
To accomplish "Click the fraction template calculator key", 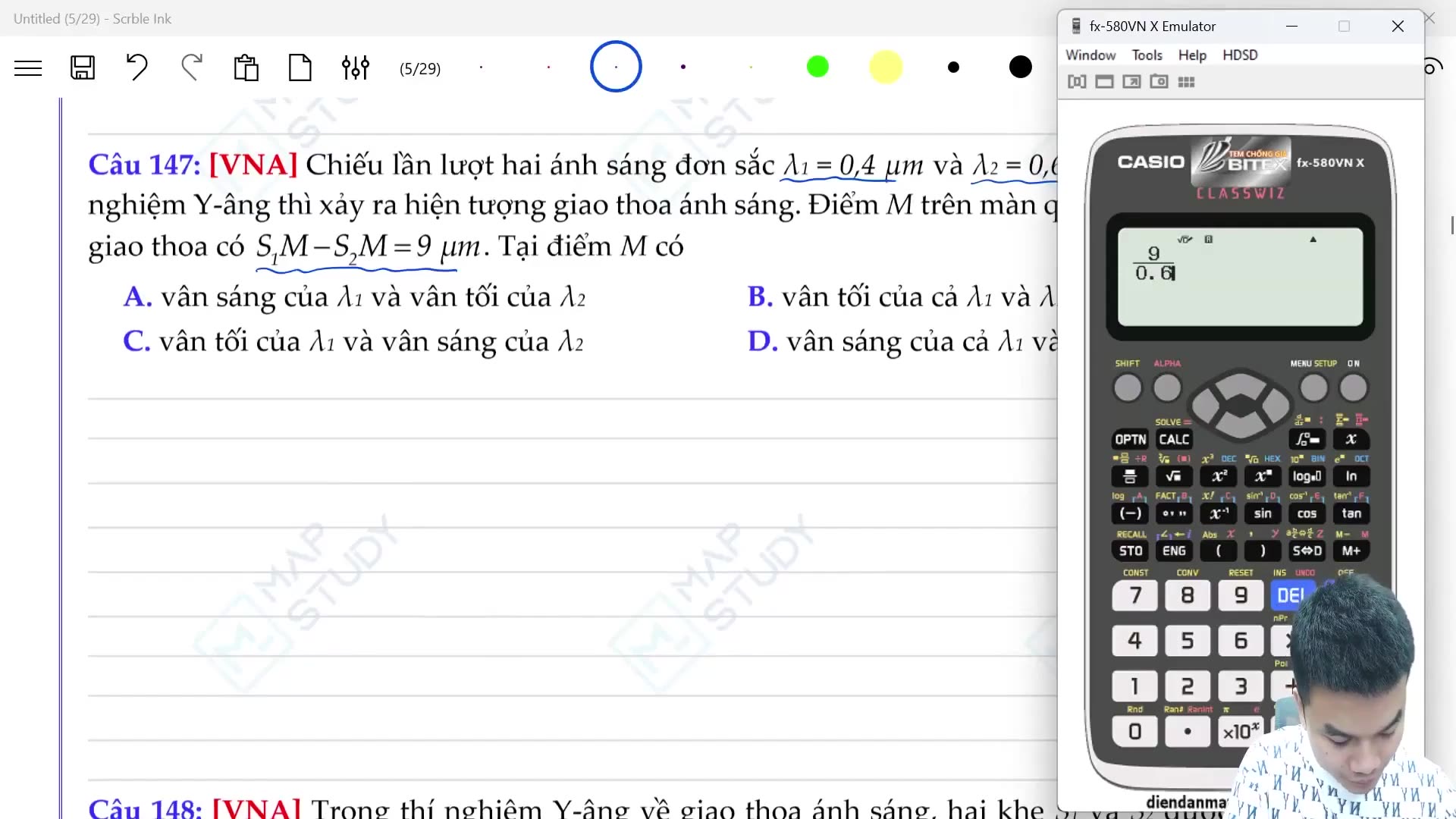I will click(1130, 477).
